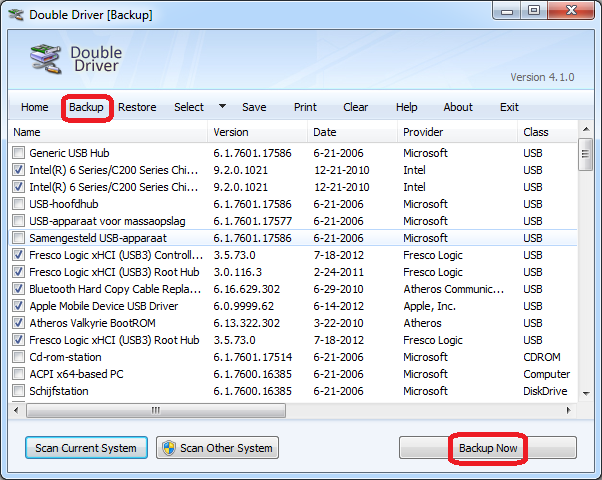Click Save in the toolbar
The image size is (602, 480).
(254, 107)
